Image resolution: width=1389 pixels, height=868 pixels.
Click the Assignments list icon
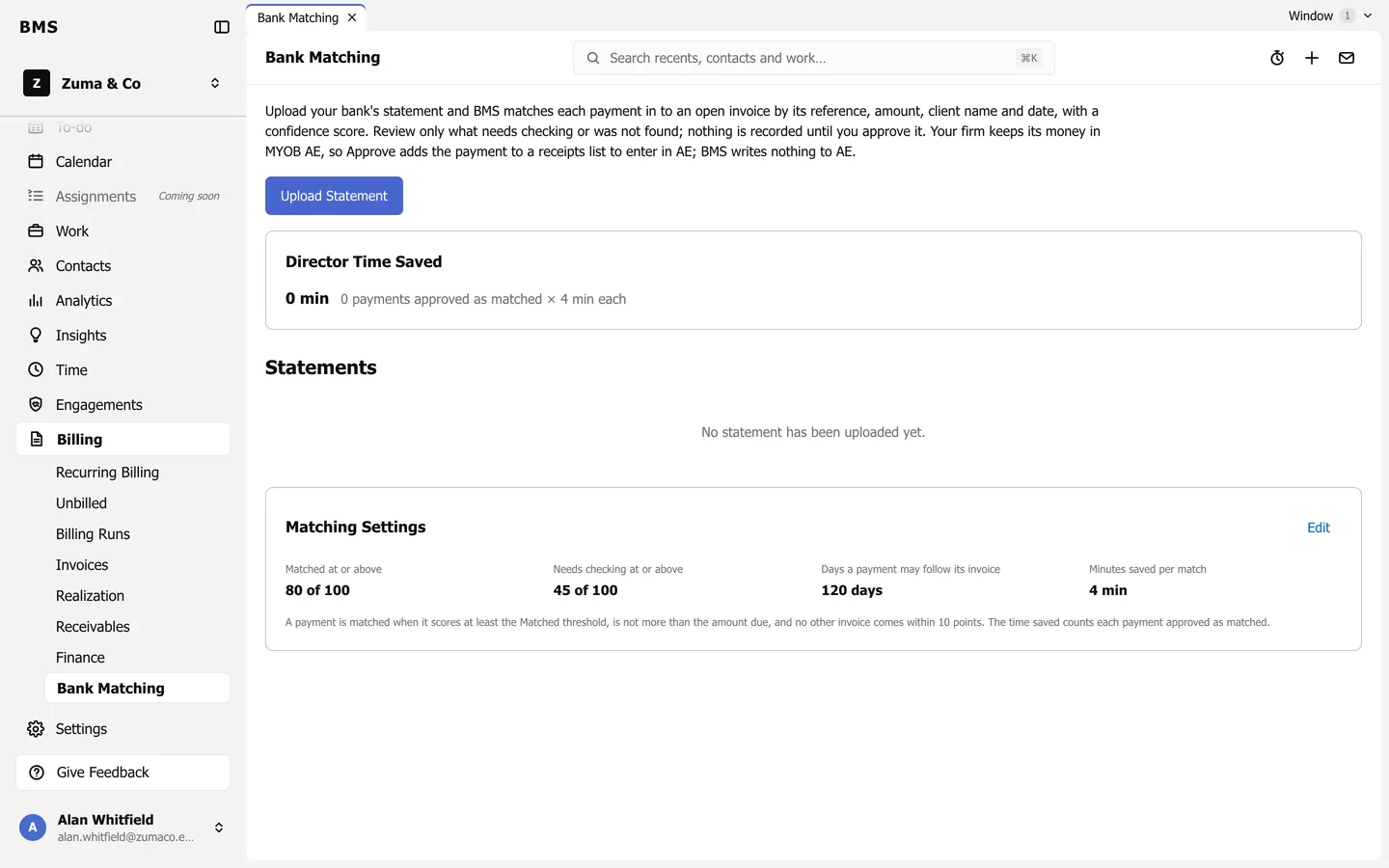point(36,197)
